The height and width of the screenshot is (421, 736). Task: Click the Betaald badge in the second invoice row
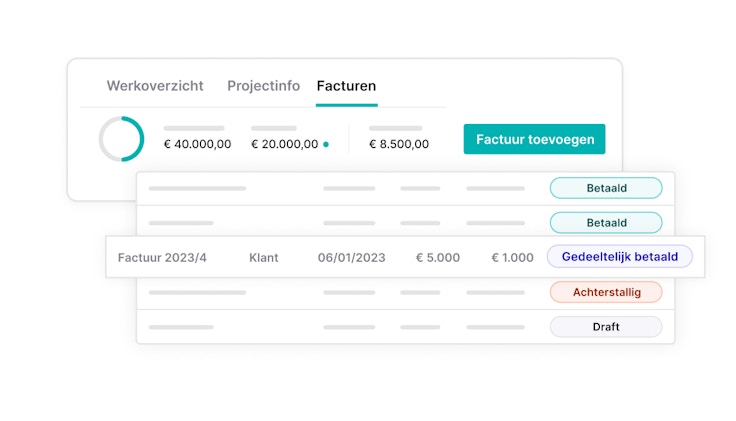606,223
